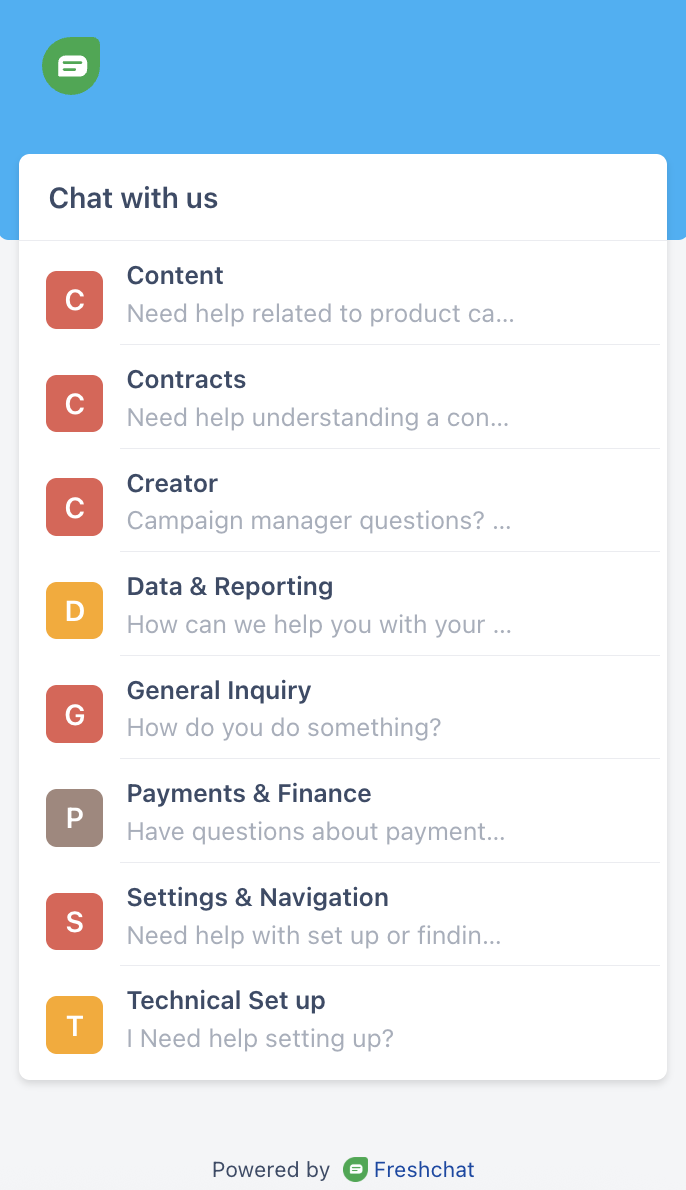Image resolution: width=686 pixels, height=1190 pixels.
Task: Click the orange T Technical Set up avatar
Action: tap(75, 1025)
